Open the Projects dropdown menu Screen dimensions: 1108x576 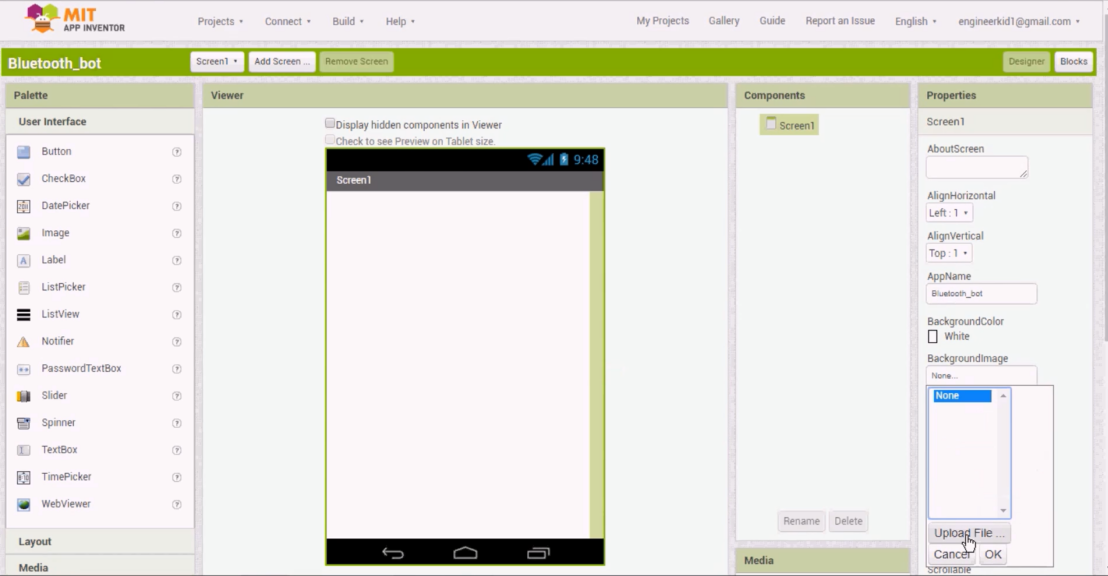220,21
